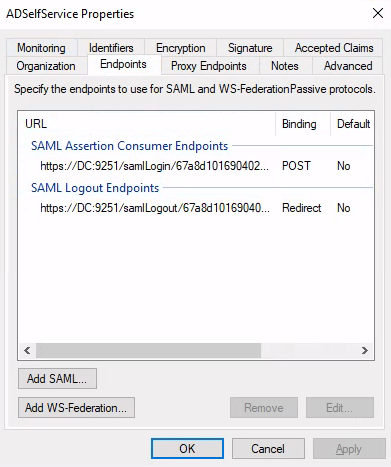The image size is (391, 467).
Task: Select the samlLogin POST endpoint row
Action: click(x=195, y=166)
